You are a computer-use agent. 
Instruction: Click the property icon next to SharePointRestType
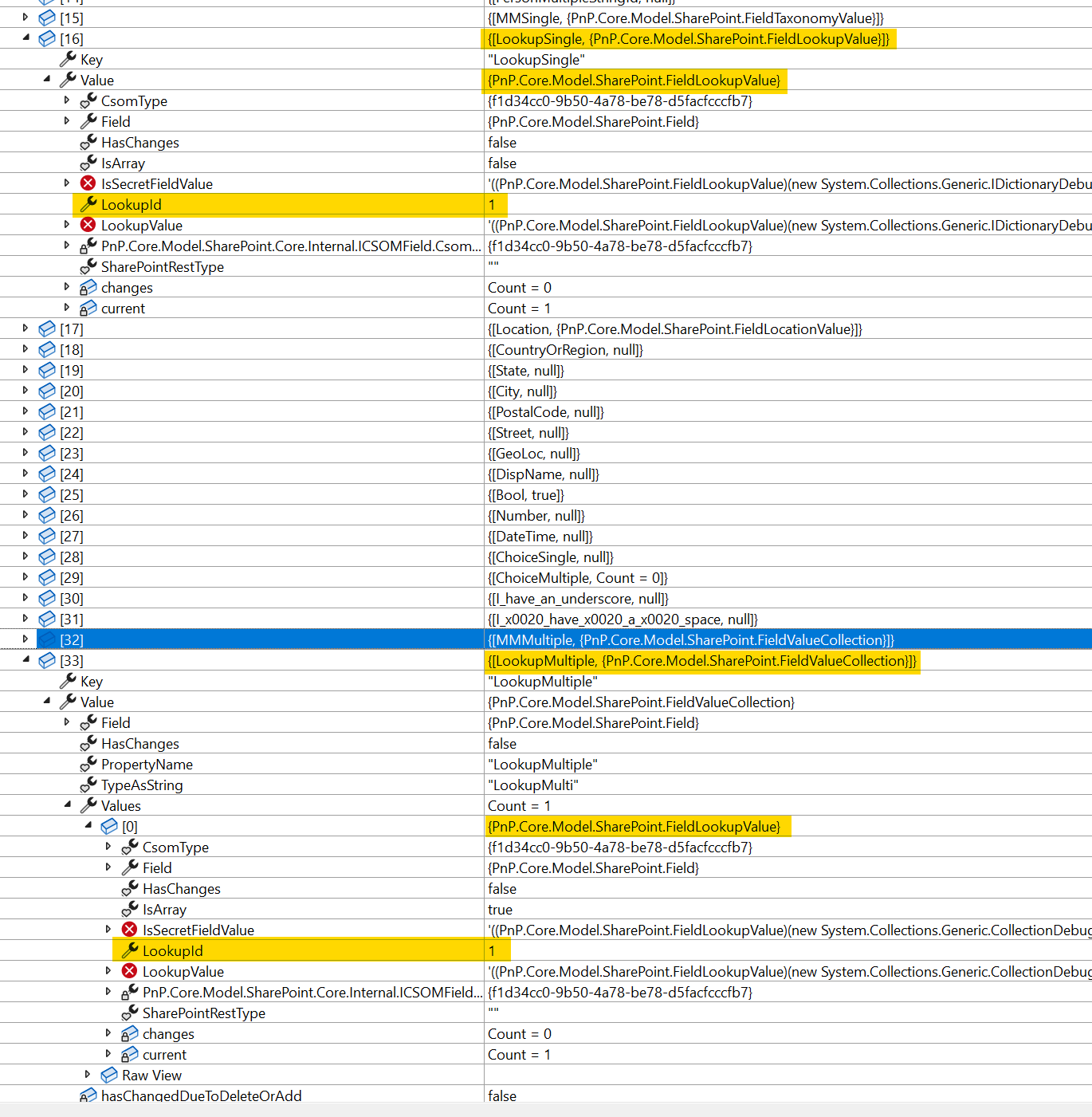(88, 266)
